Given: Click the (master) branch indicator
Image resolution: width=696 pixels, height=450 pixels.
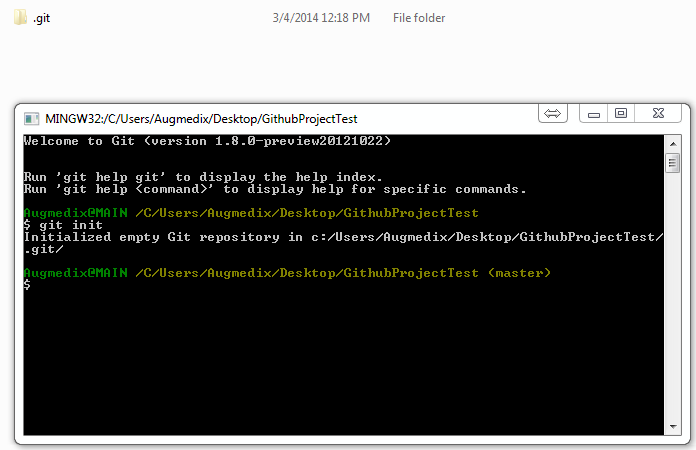Looking at the screenshot, I should 519,273.
